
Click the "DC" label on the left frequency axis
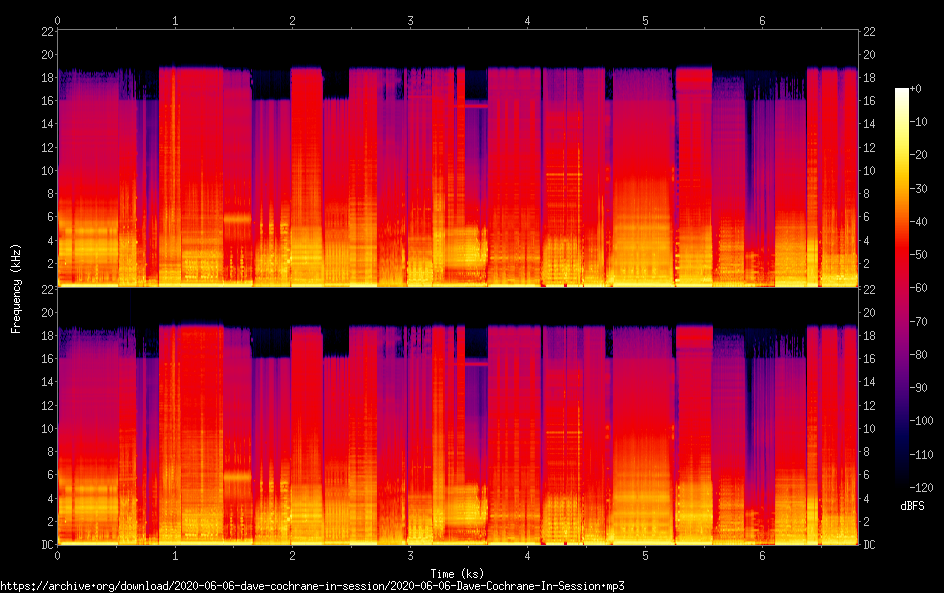pyautogui.click(x=47, y=545)
